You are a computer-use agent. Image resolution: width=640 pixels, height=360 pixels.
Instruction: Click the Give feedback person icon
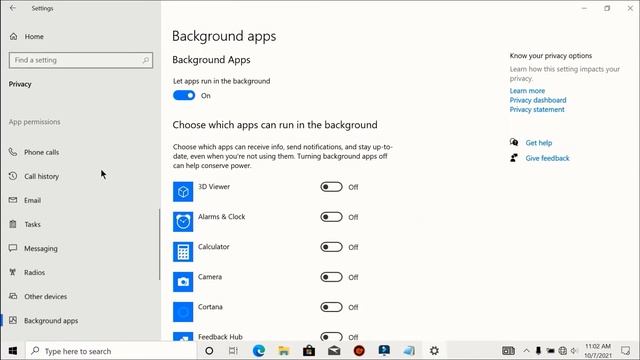coord(514,158)
